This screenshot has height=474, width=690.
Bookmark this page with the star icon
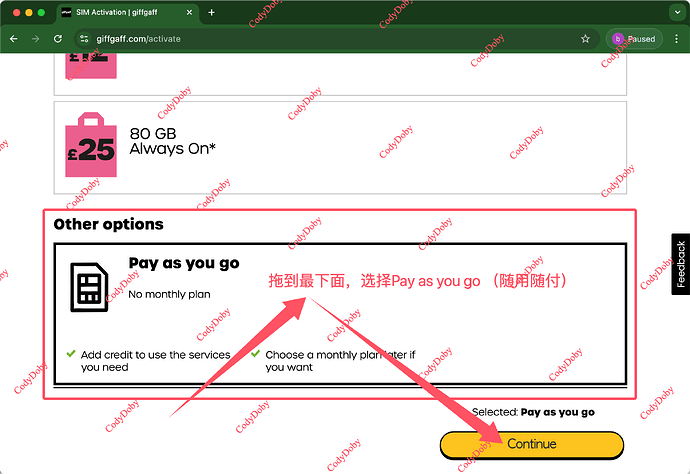(x=585, y=39)
